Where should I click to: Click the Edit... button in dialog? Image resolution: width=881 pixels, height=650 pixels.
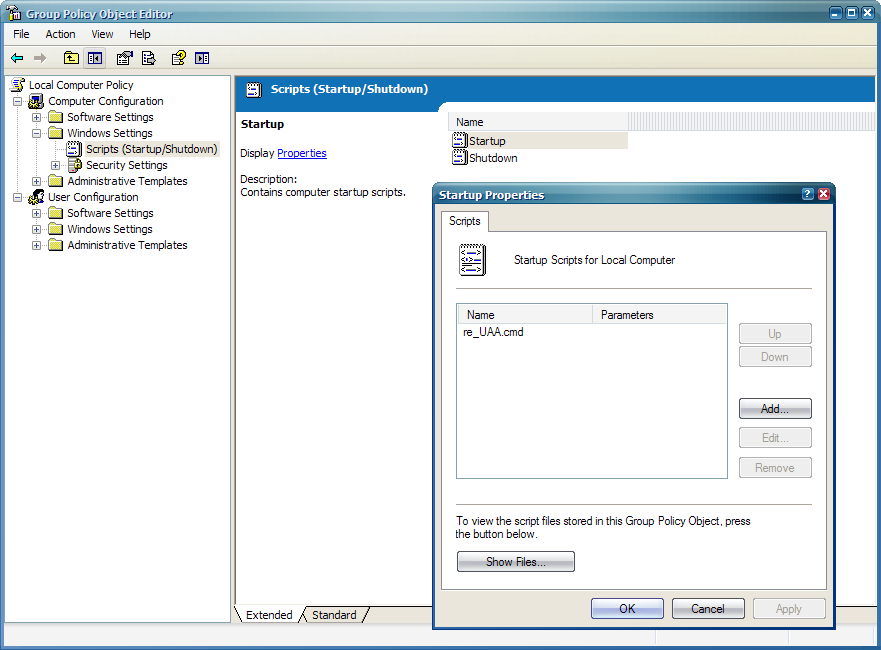(x=775, y=438)
